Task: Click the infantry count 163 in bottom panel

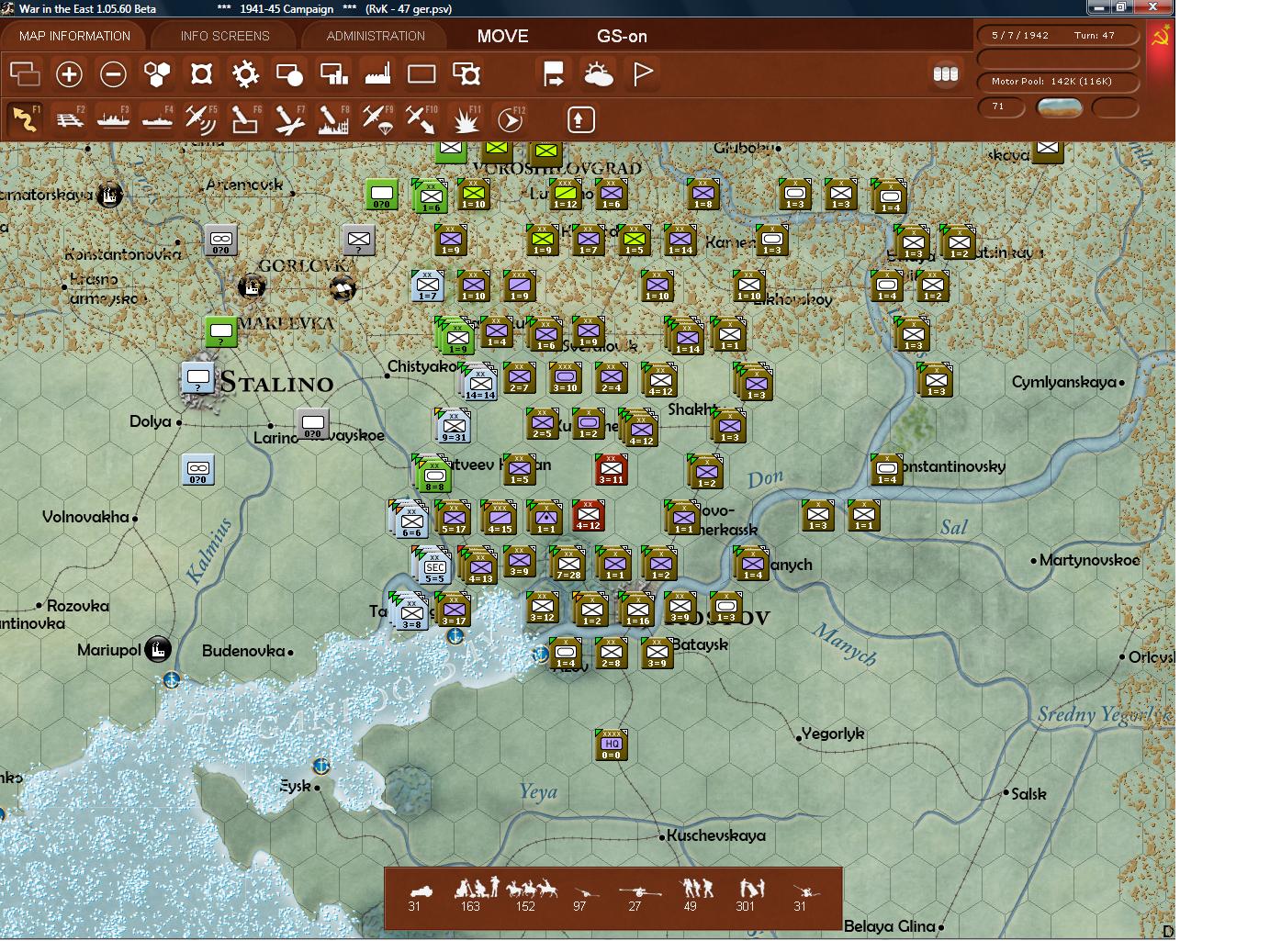Action: [470, 906]
